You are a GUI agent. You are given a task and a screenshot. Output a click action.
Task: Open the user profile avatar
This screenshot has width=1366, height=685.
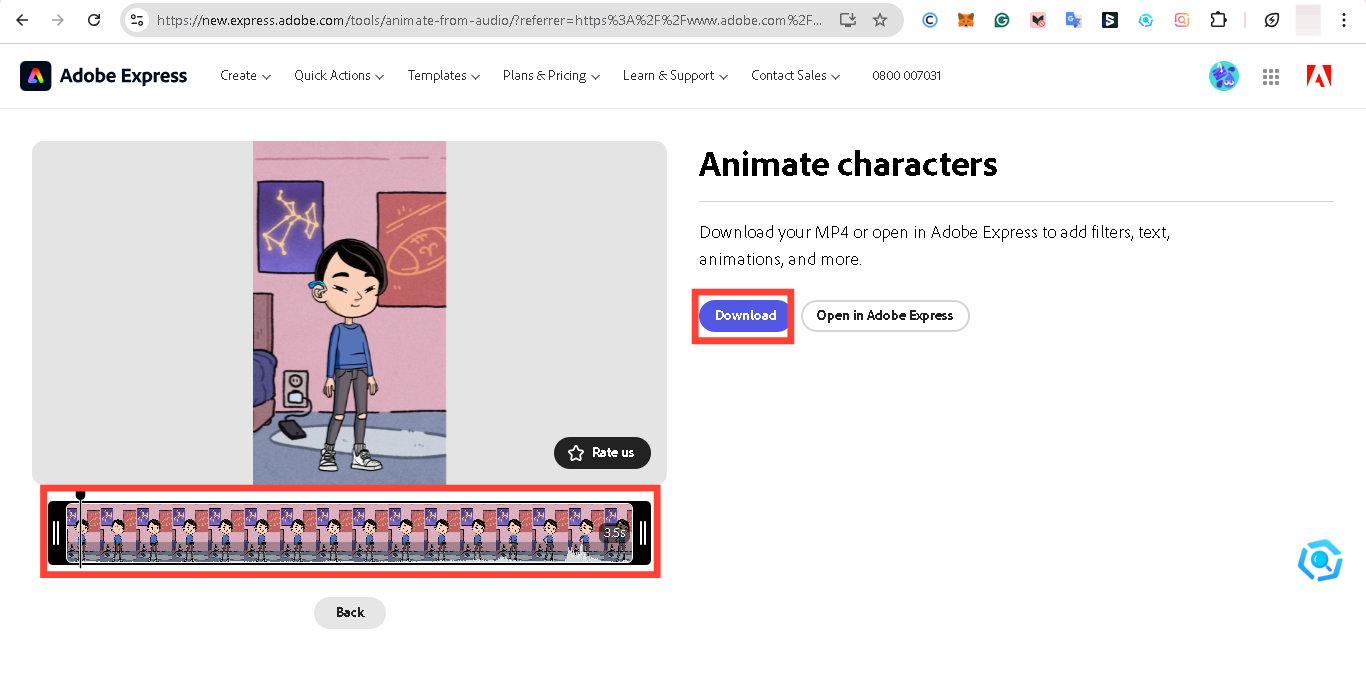(x=1224, y=76)
